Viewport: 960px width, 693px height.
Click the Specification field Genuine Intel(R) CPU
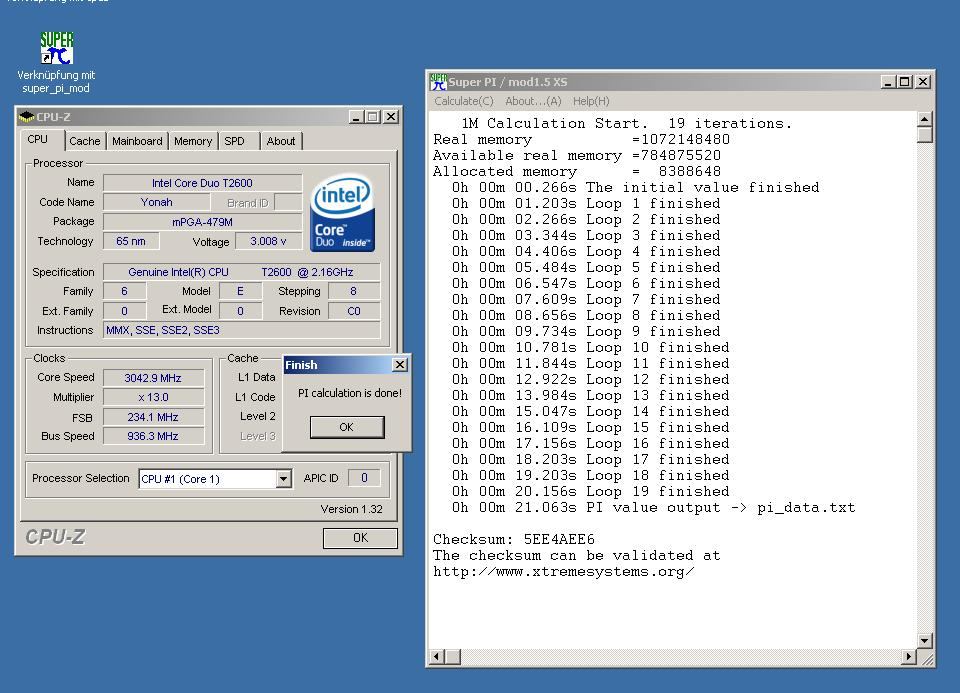point(241,272)
